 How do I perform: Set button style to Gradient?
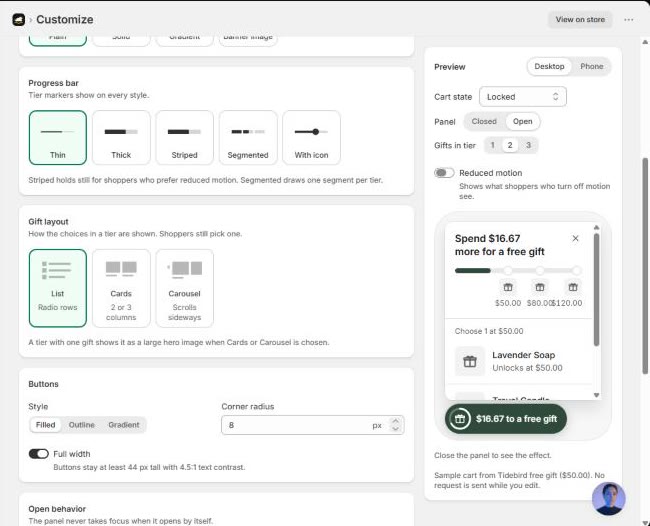[124, 425]
